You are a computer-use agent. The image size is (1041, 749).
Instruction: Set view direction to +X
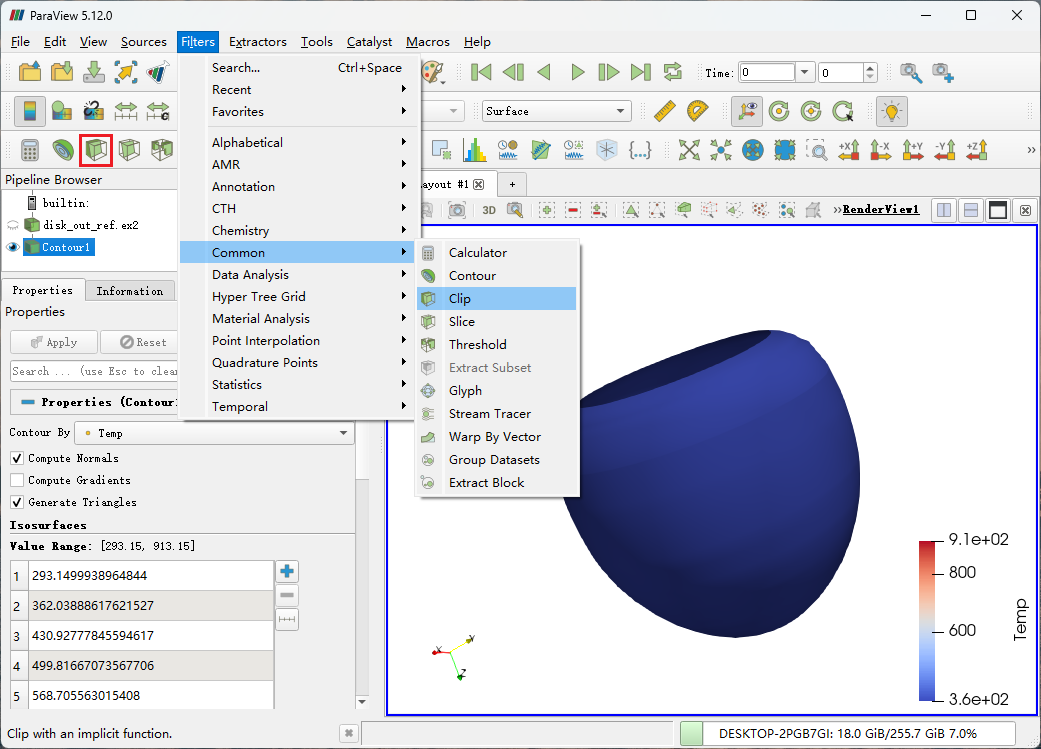(x=849, y=150)
